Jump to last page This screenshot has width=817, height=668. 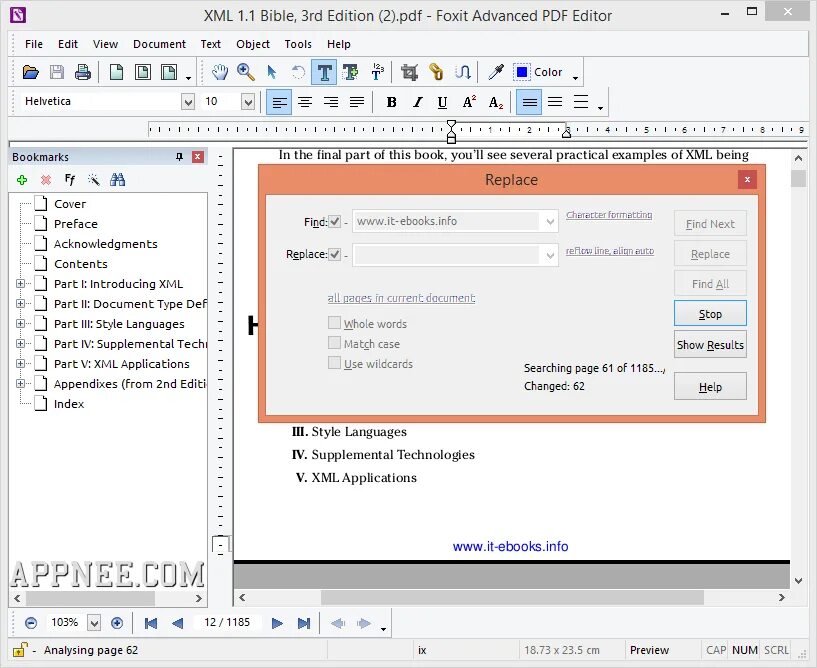click(304, 623)
